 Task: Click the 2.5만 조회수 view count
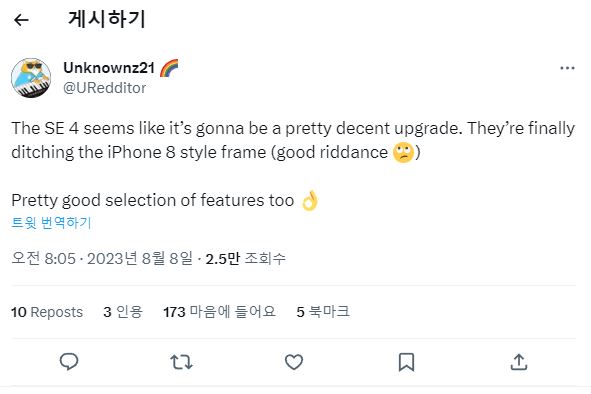pyautogui.click(x=245, y=258)
